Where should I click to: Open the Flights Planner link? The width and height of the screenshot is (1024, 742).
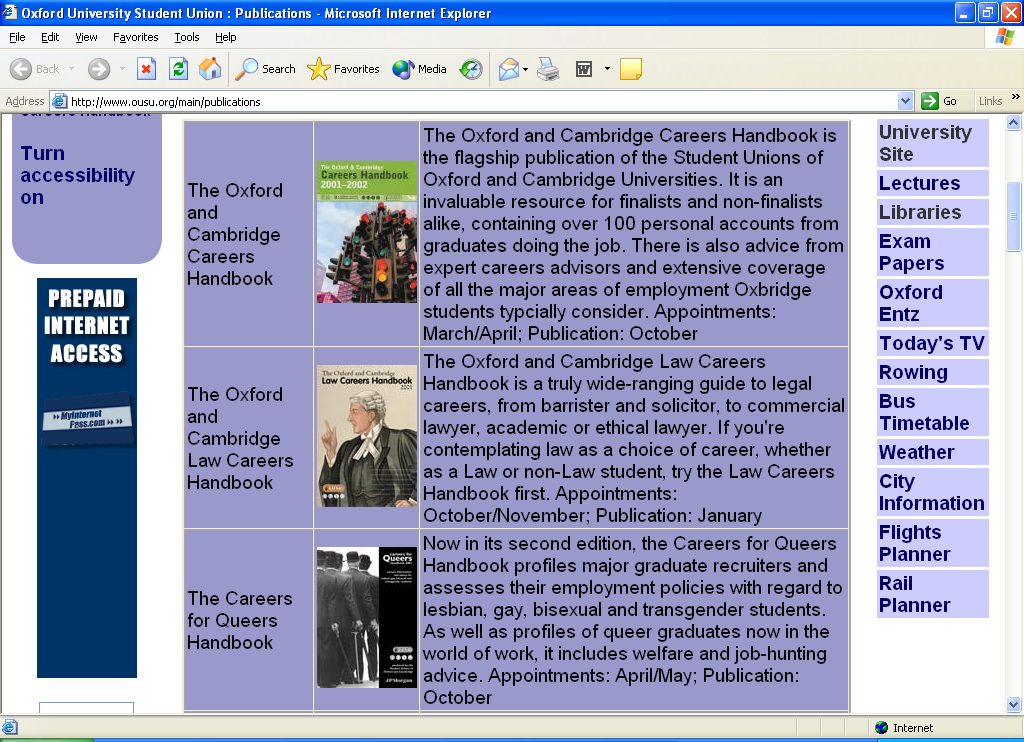pyautogui.click(x=932, y=543)
